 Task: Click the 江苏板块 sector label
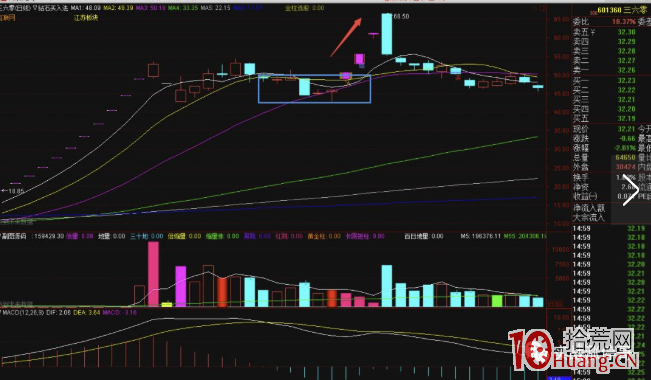[x=86, y=18]
